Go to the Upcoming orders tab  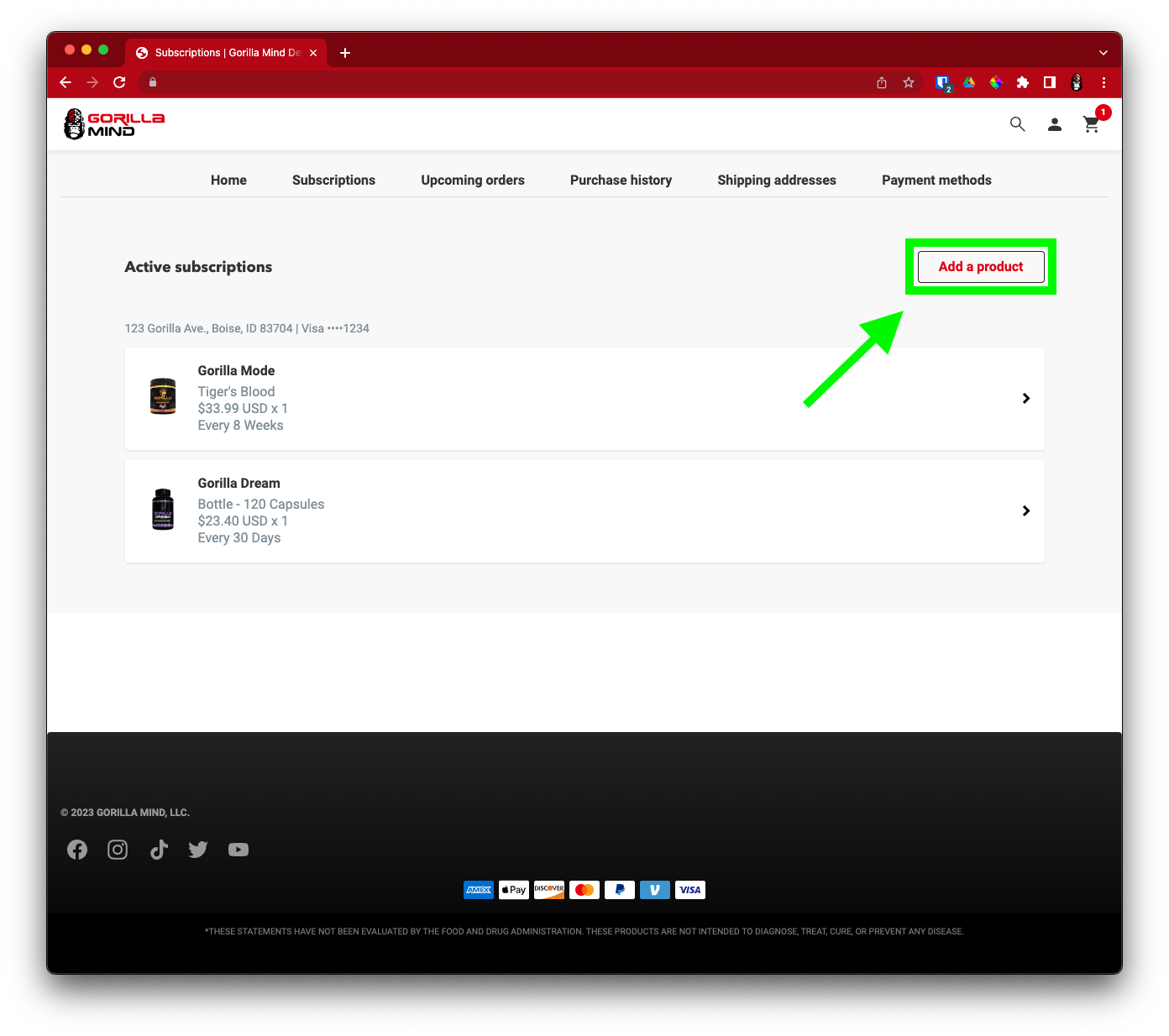pyautogui.click(x=473, y=181)
